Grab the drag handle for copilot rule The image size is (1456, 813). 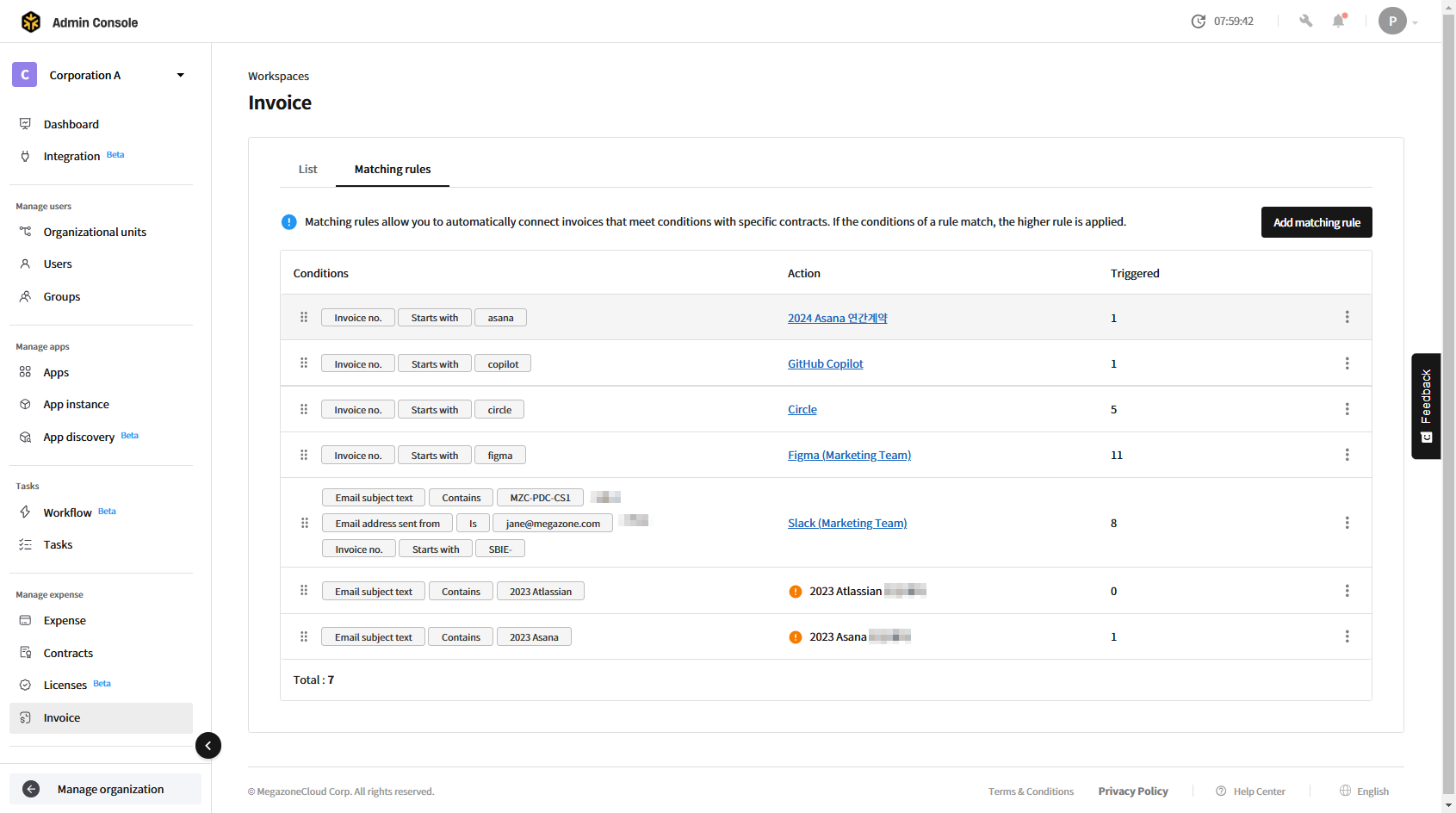[x=304, y=363]
